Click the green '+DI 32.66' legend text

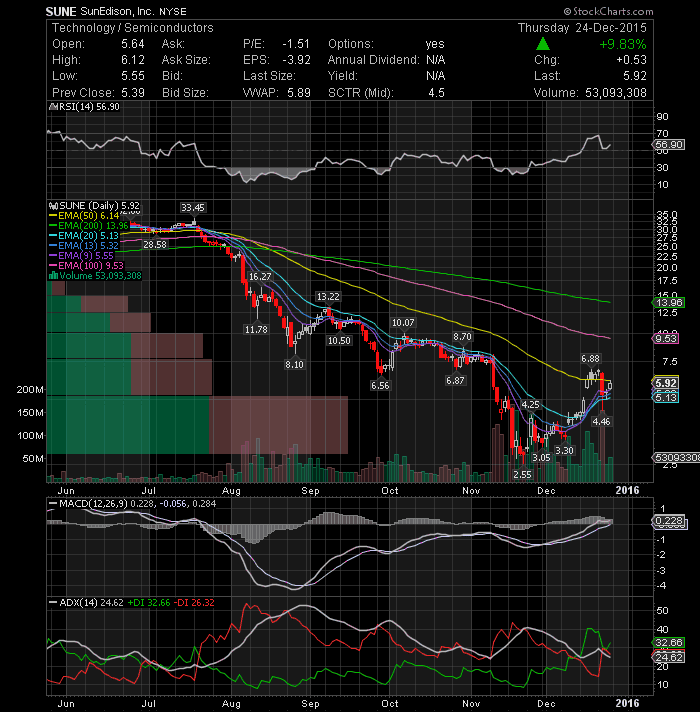(148, 603)
